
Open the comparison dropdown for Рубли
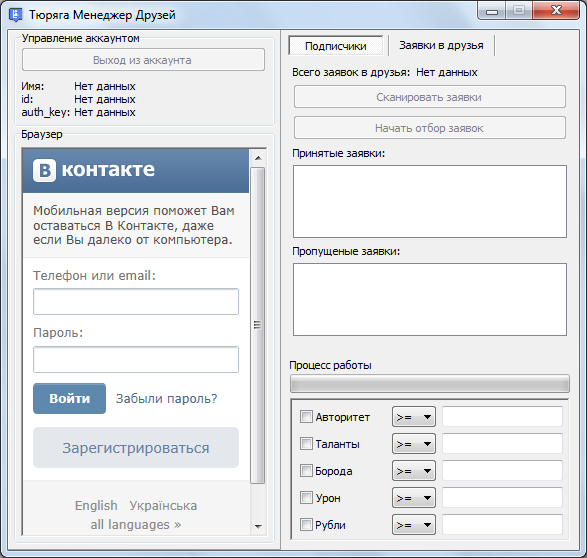point(414,524)
